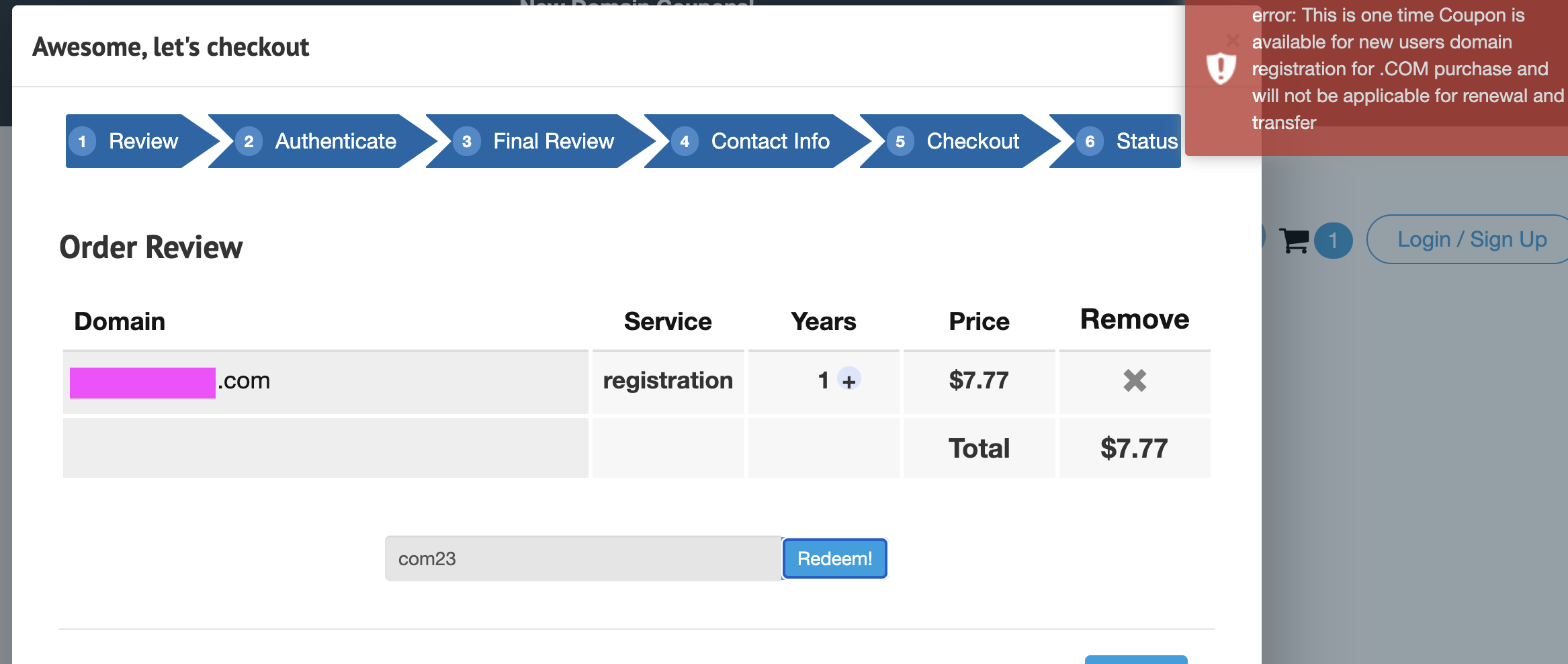Image resolution: width=1568 pixels, height=664 pixels.
Task: Increase registration years with plus icon
Action: point(849,380)
